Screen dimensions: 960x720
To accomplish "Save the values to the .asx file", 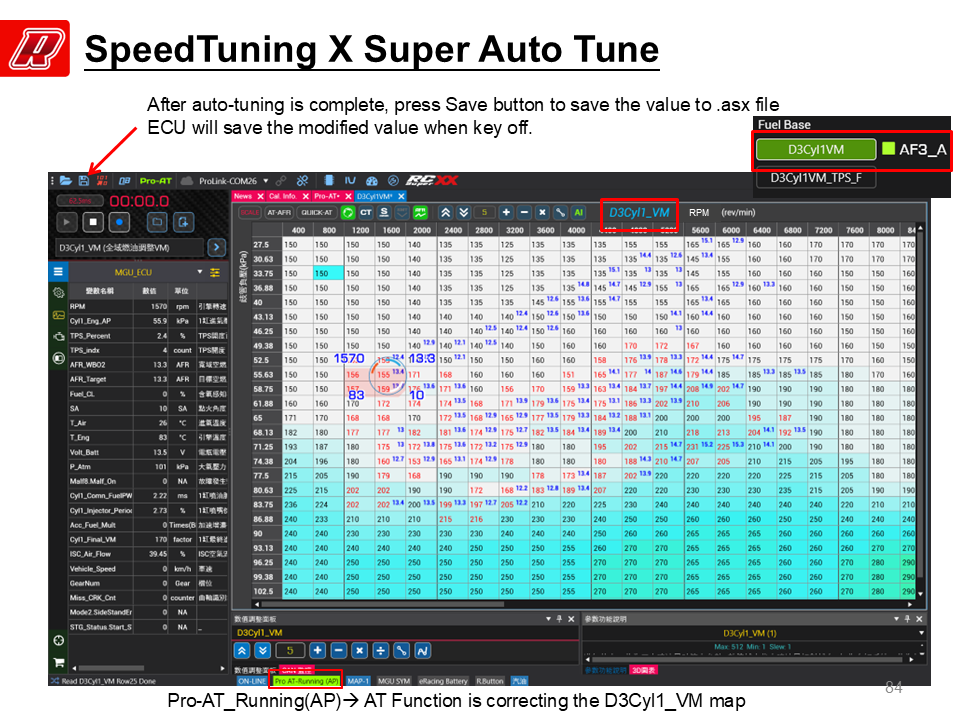I will 84,181.
